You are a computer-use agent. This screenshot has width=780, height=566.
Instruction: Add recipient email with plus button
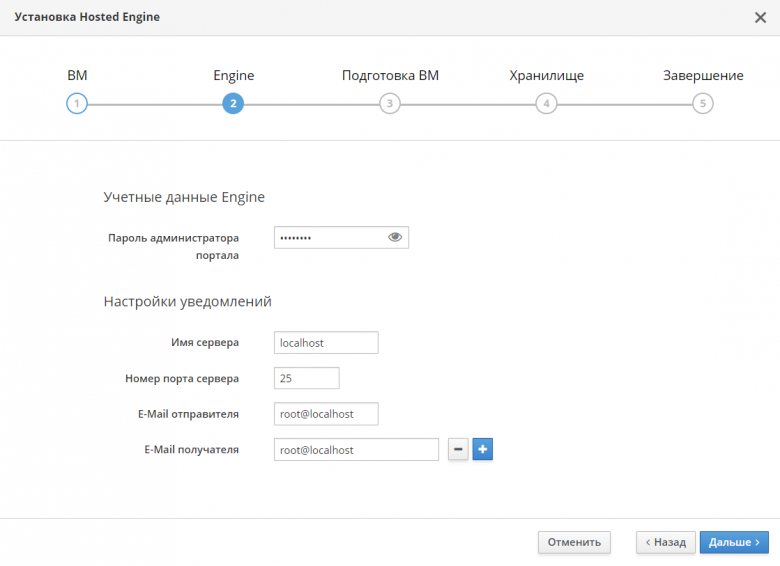coord(483,449)
